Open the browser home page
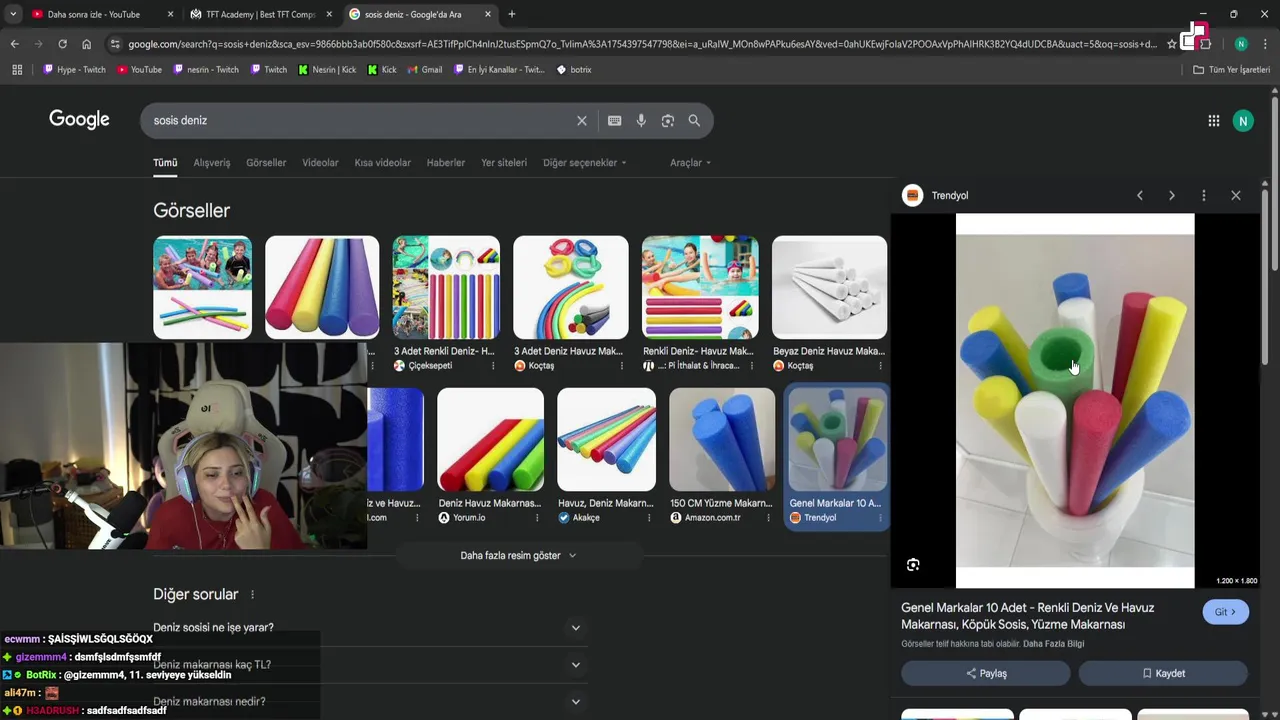This screenshot has width=1280, height=720. [86, 44]
